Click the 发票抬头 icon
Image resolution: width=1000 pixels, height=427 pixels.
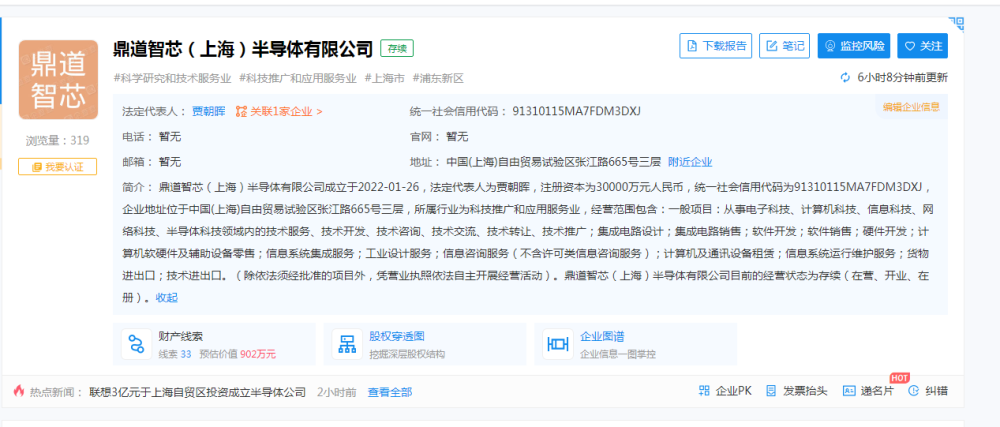pos(771,391)
